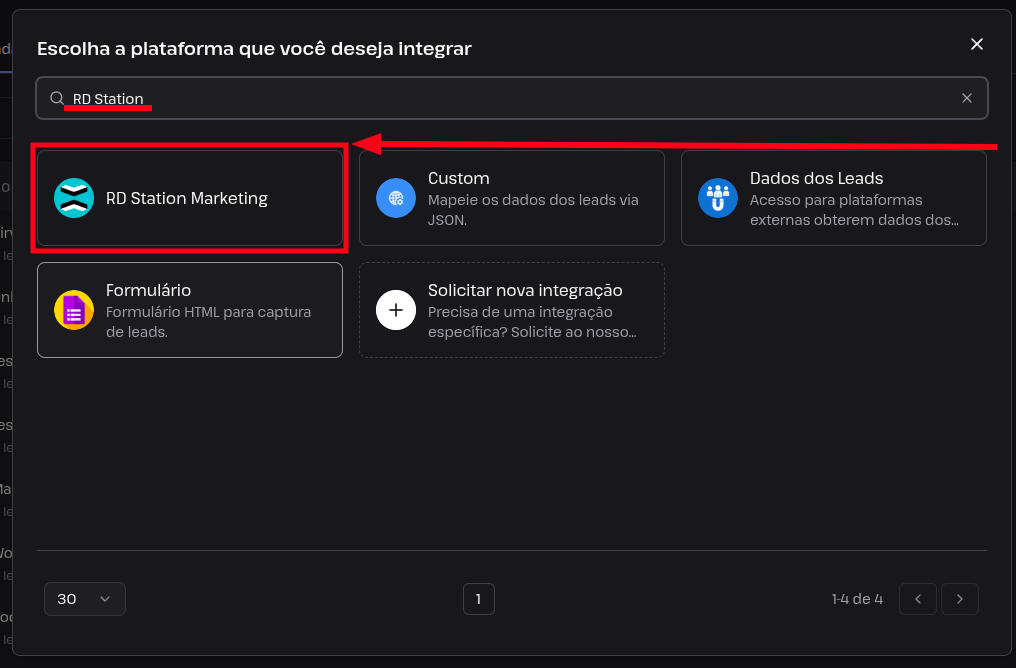The width and height of the screenshot is (1016, 668).
Task: Click the 1-4 de 4 results count
Action: pos(857,599)
